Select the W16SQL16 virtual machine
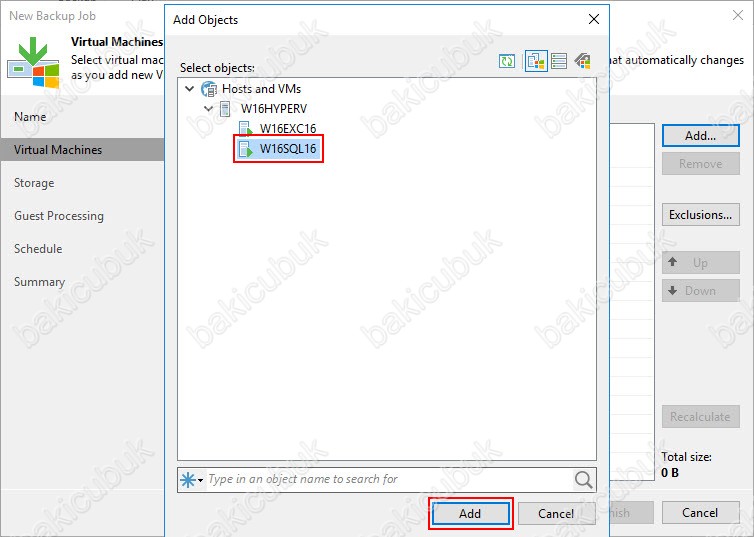 point(288,149)
